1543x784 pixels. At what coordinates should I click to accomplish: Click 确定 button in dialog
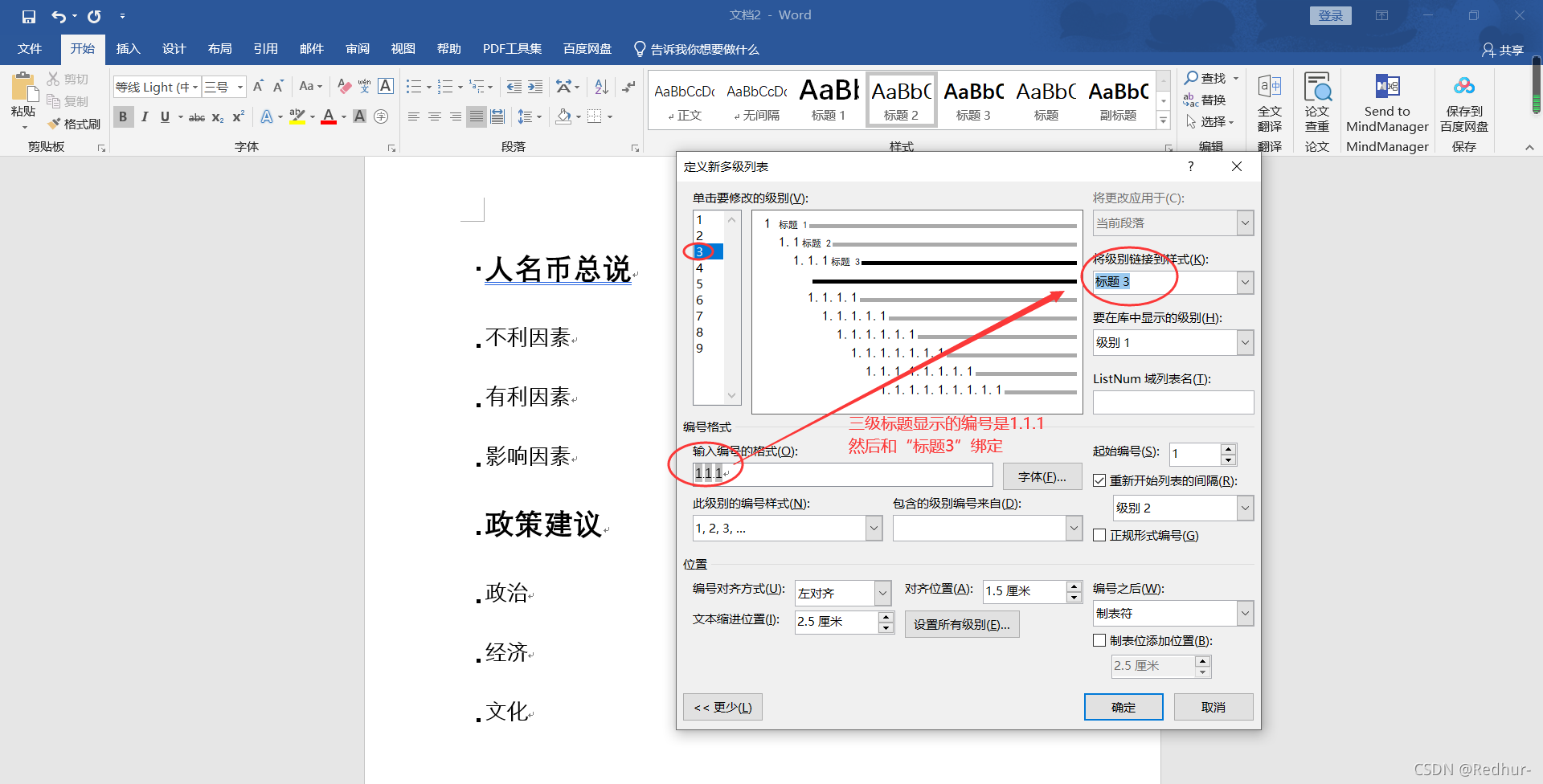tap(1123, 707)
